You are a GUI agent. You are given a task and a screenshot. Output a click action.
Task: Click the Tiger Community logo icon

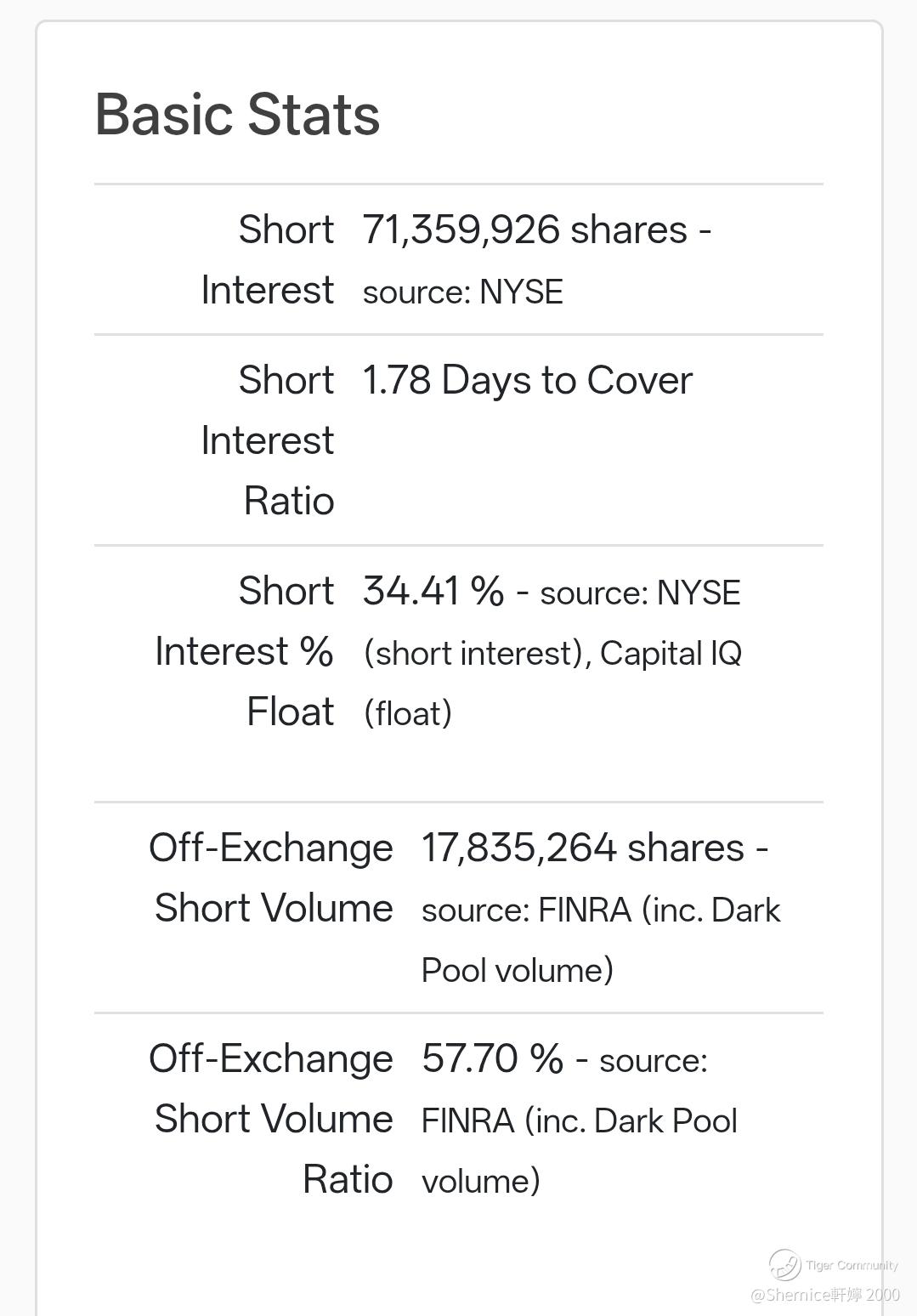pyautogui.click(x=784, y=1265)
